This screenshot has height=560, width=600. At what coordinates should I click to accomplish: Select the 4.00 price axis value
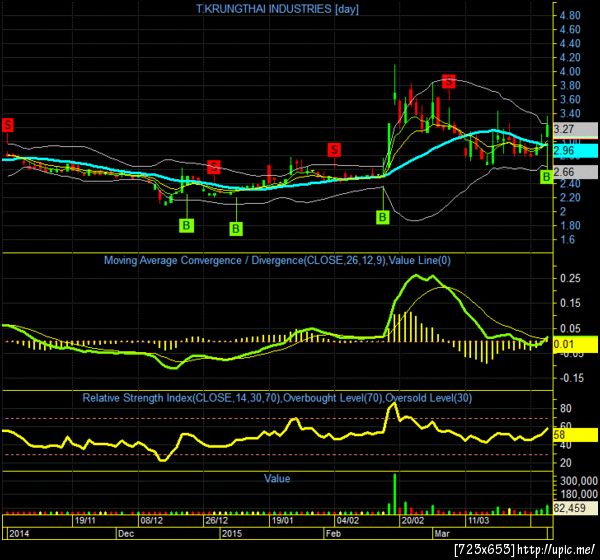click(x=570, y=72)
